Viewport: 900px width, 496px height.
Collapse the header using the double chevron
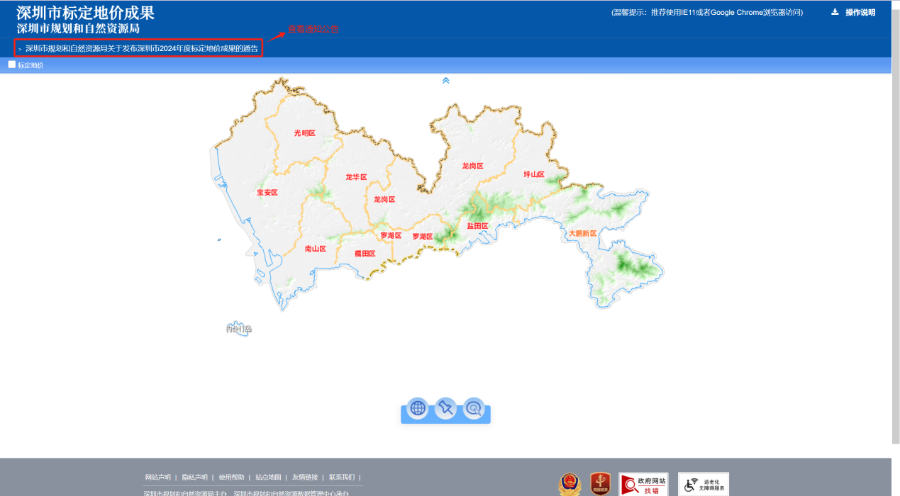pyautogui.click(x=446, y=80)
